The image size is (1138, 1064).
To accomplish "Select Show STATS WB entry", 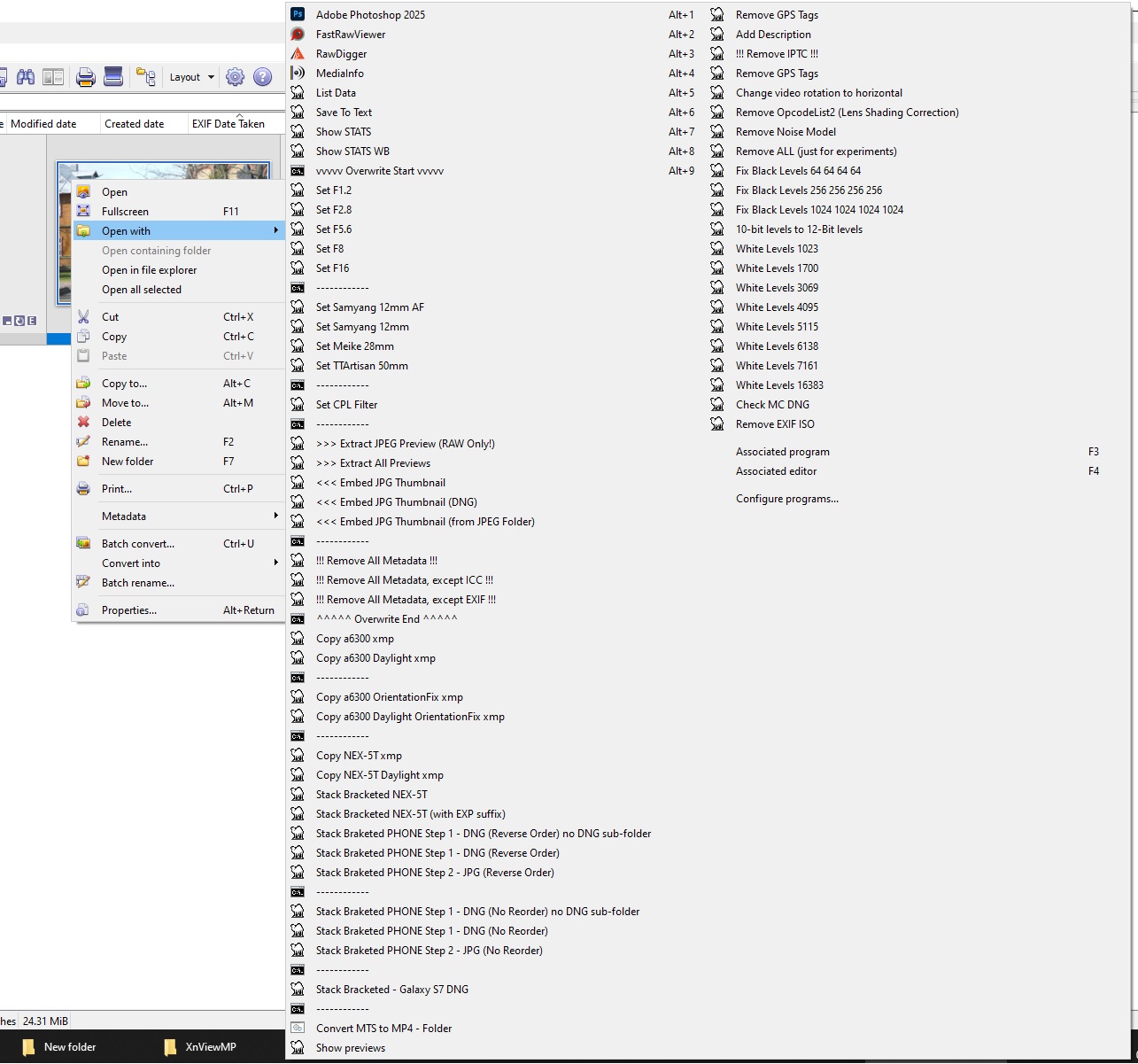I will tap(494, 151).
